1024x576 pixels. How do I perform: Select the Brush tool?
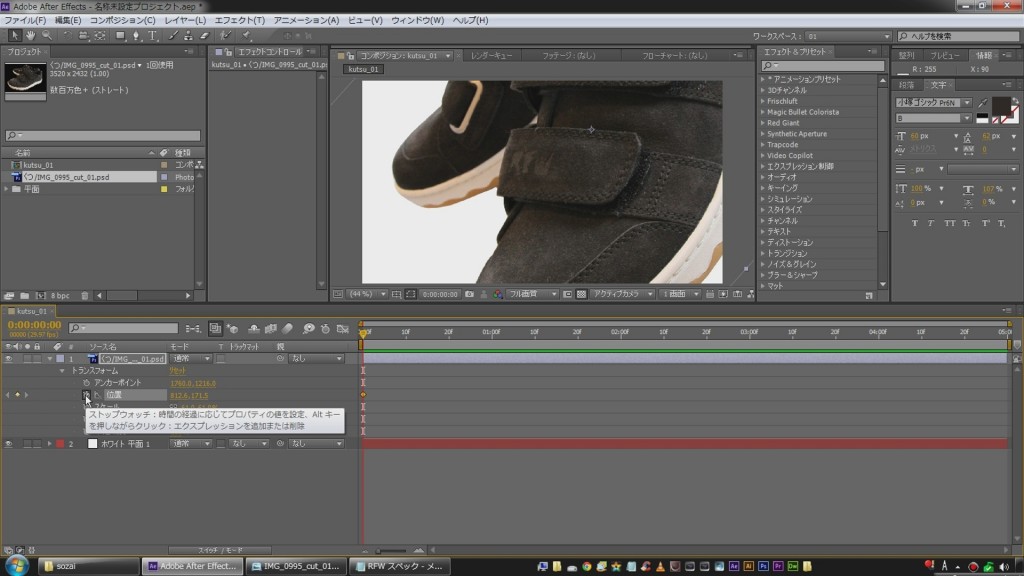tap(172, 36)
